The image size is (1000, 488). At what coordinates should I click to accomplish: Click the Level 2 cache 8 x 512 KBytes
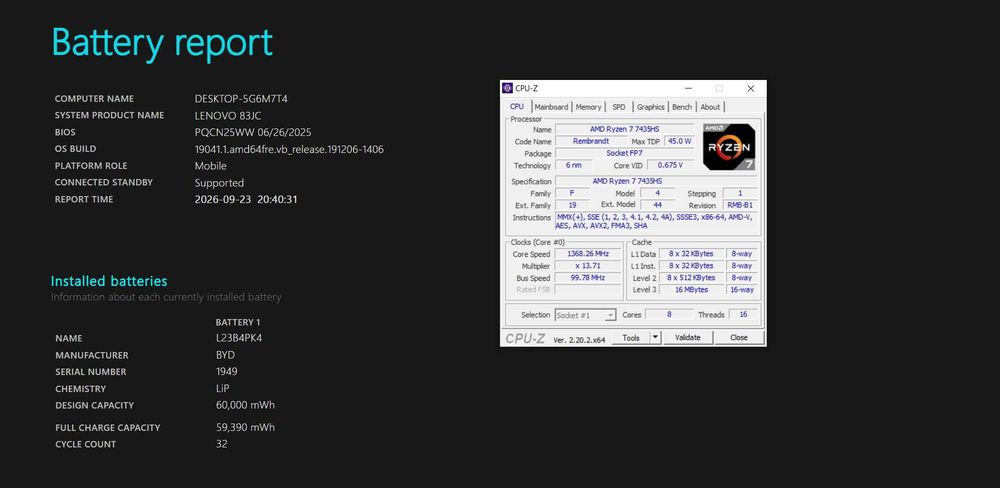point(691,278)
